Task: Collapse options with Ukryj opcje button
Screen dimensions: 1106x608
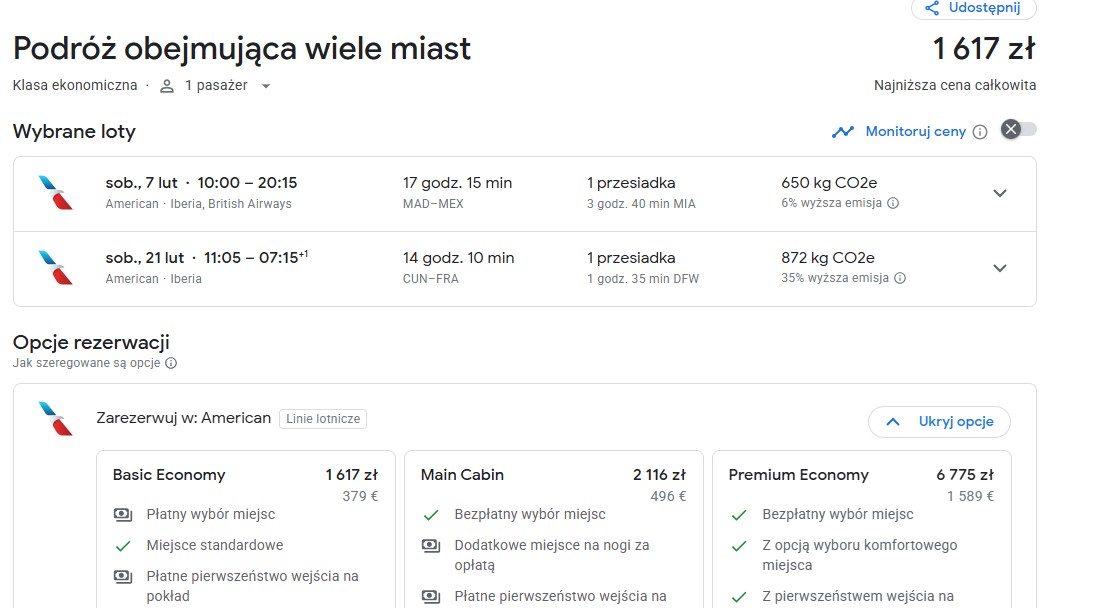Action: (x=940, y=422)
